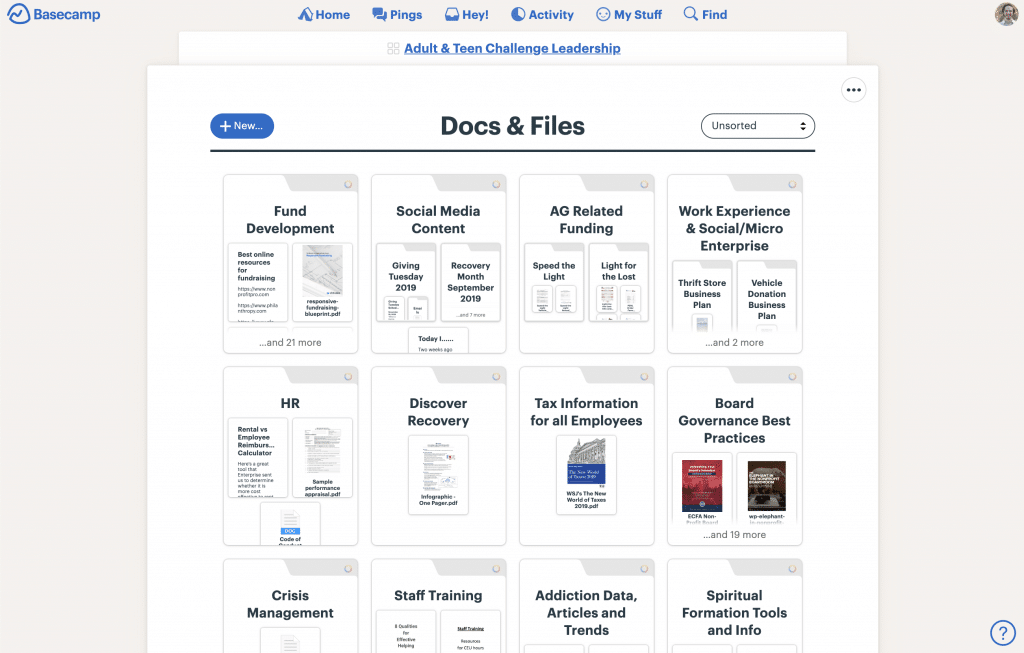
Task: Click the color dot on Crisis Management folder
Action: pyautogui.click(x=348, y=569)
